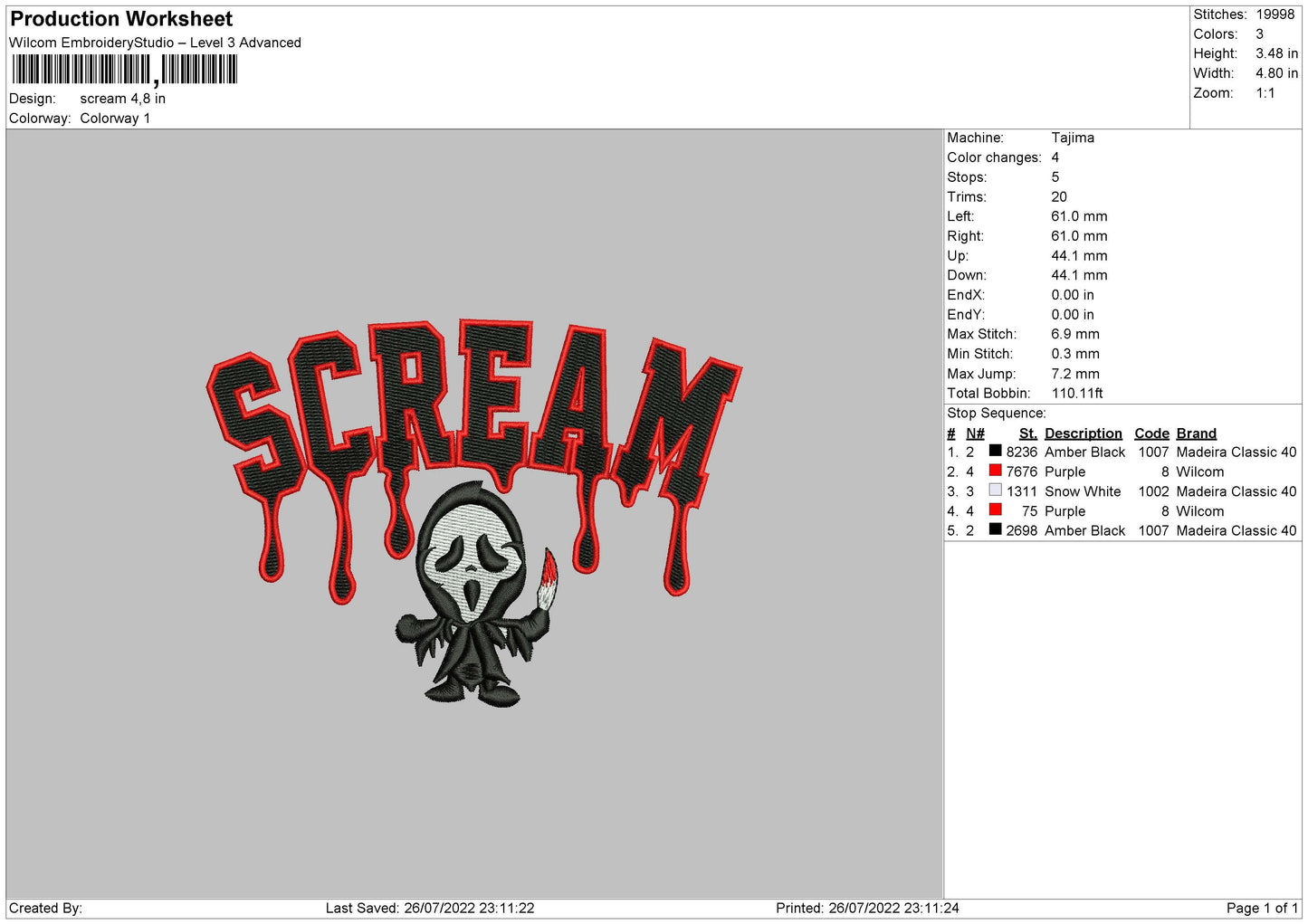The height and width of the screenshot is (924, 1308).
Task: Click the Zoom value 1:1
Action: point(1265,93)
